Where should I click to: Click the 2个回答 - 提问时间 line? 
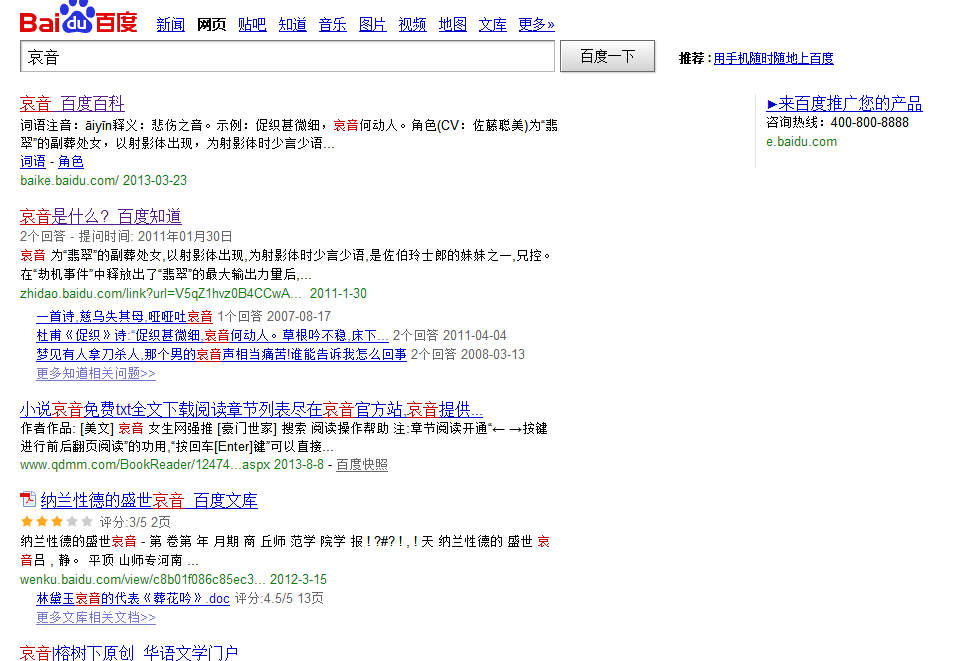coord(126,236)
